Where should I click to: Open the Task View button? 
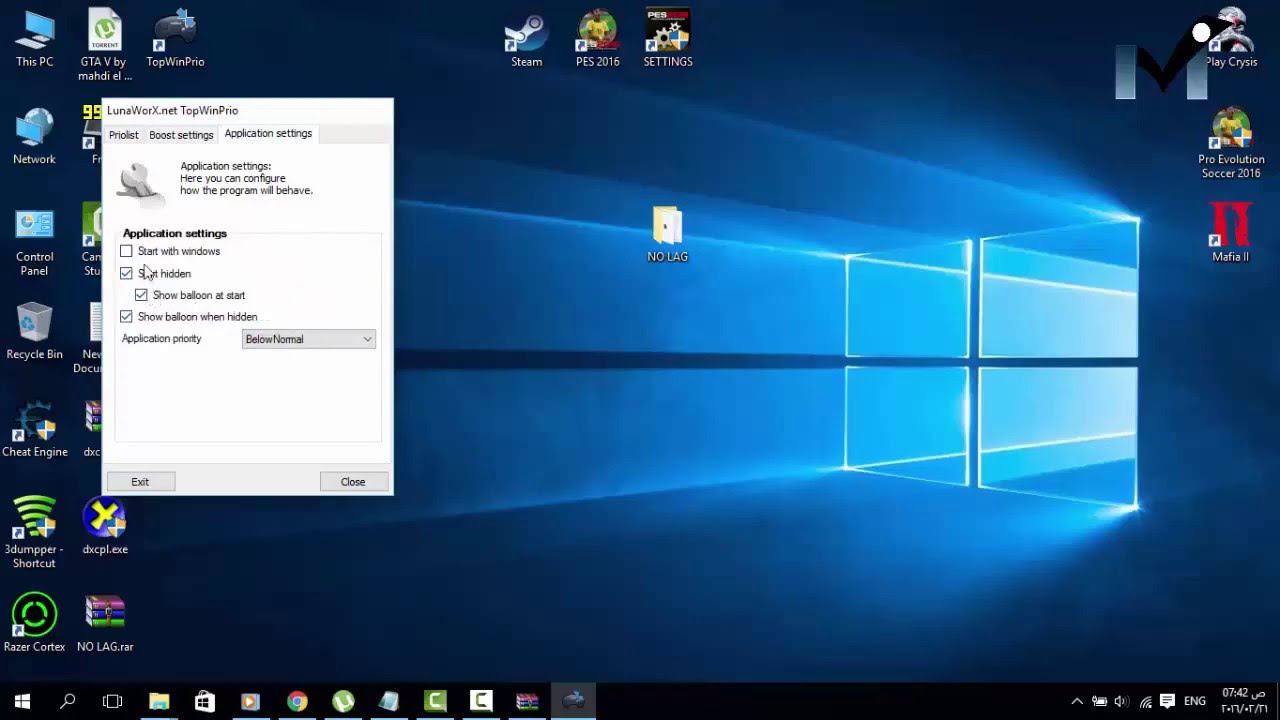pyautogui.click(x=112, y=701)
